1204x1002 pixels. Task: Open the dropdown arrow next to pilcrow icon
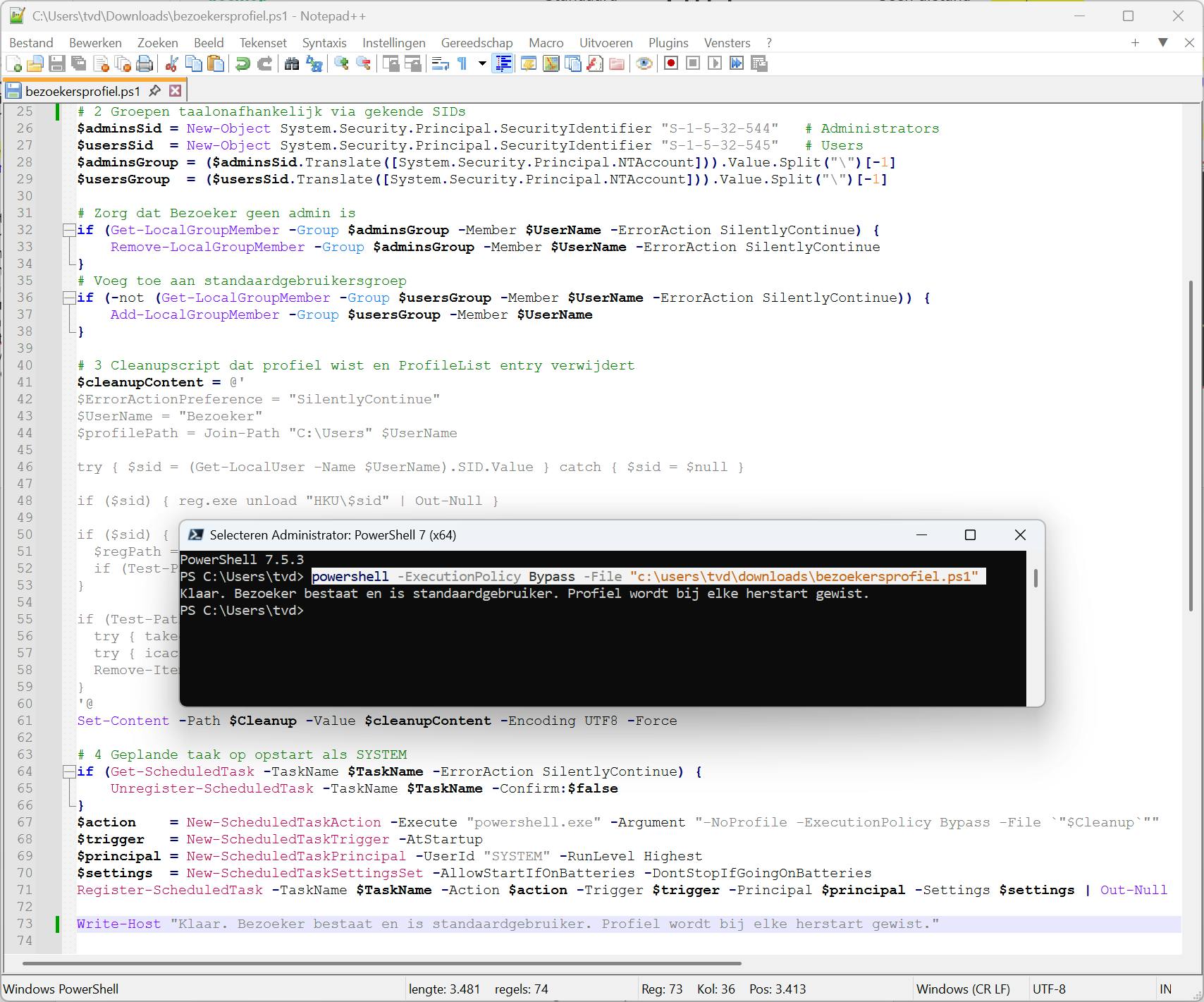pyautogui.click(x=482, y=64)
